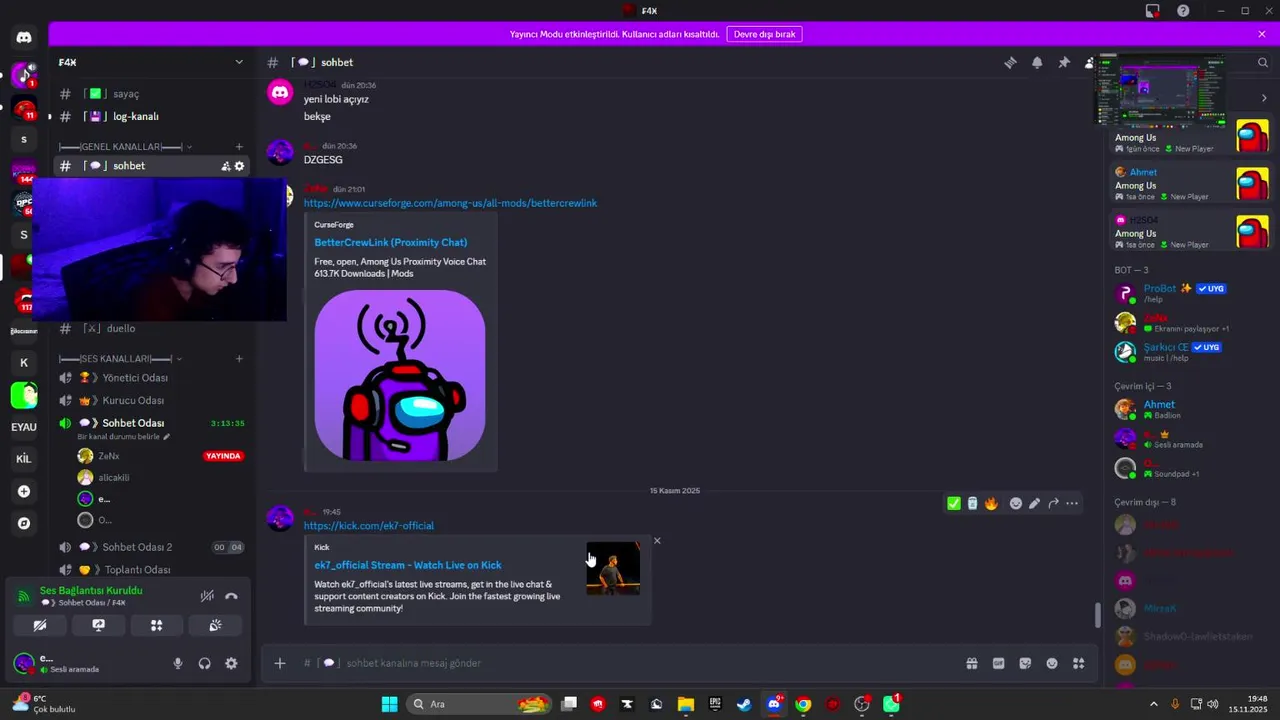Collapse GENEL KANALLAR category

tap(125, 147)
